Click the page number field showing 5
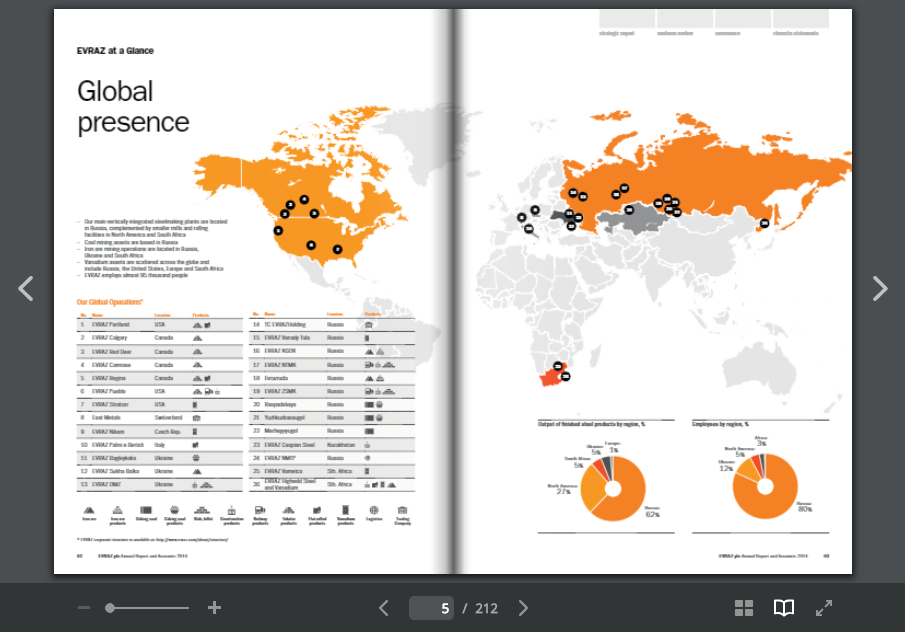The image size is (905, 632). [431, 608]
